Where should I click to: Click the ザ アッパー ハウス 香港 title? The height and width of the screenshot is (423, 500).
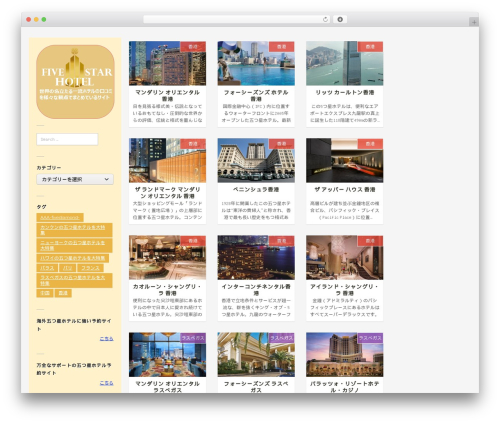(x=345, y=189)
